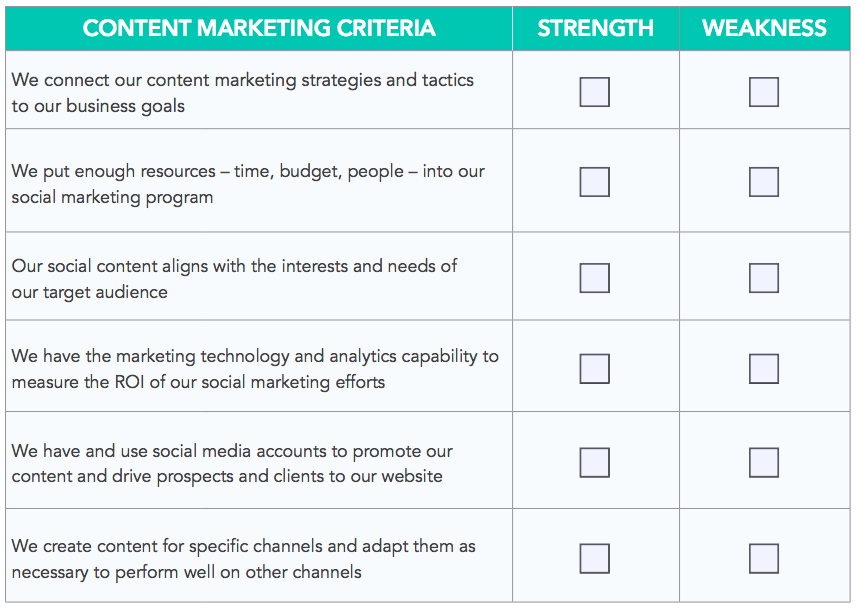Mark Weakness for social content aligning with audience
This screenshot has height=608, width=858.
(x=763, y=278)
